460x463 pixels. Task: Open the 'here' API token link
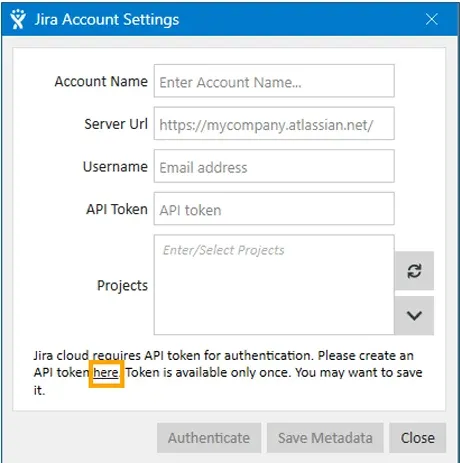(106, 373)
